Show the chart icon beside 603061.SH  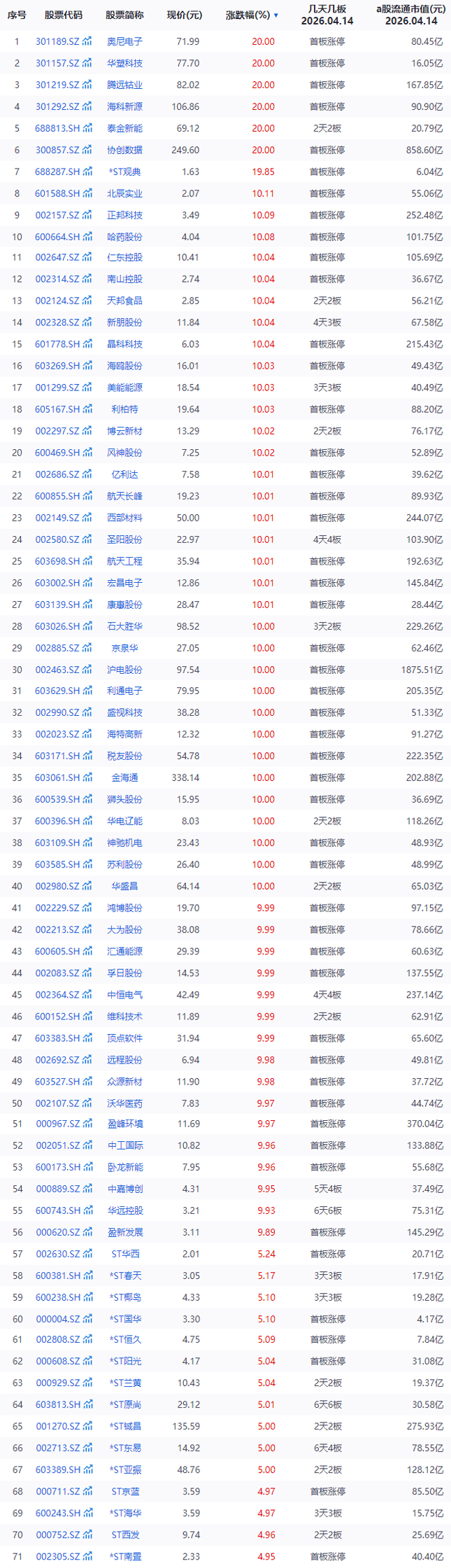tap(87, 777)
